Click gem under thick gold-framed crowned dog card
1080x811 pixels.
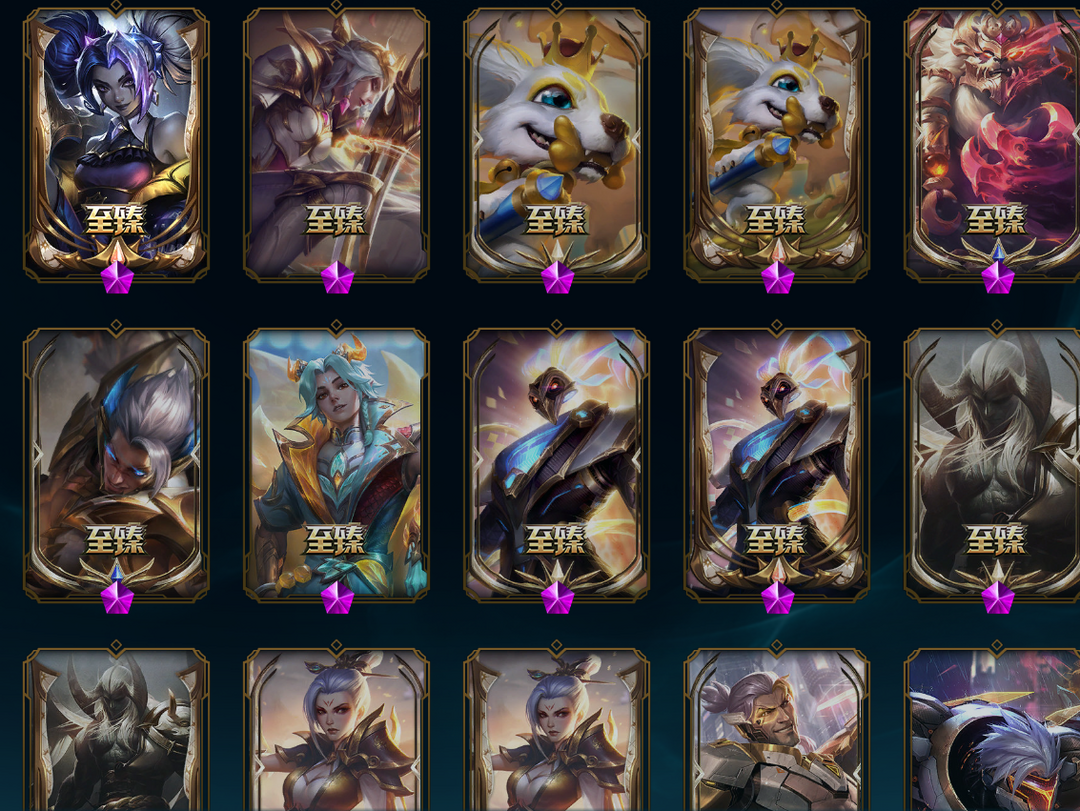click(778, 278)
